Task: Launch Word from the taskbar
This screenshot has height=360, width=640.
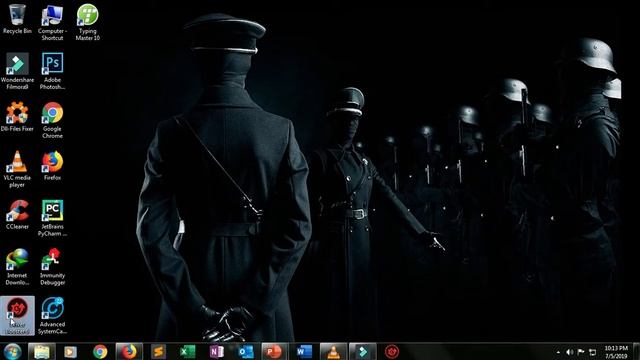Action: 304,351
